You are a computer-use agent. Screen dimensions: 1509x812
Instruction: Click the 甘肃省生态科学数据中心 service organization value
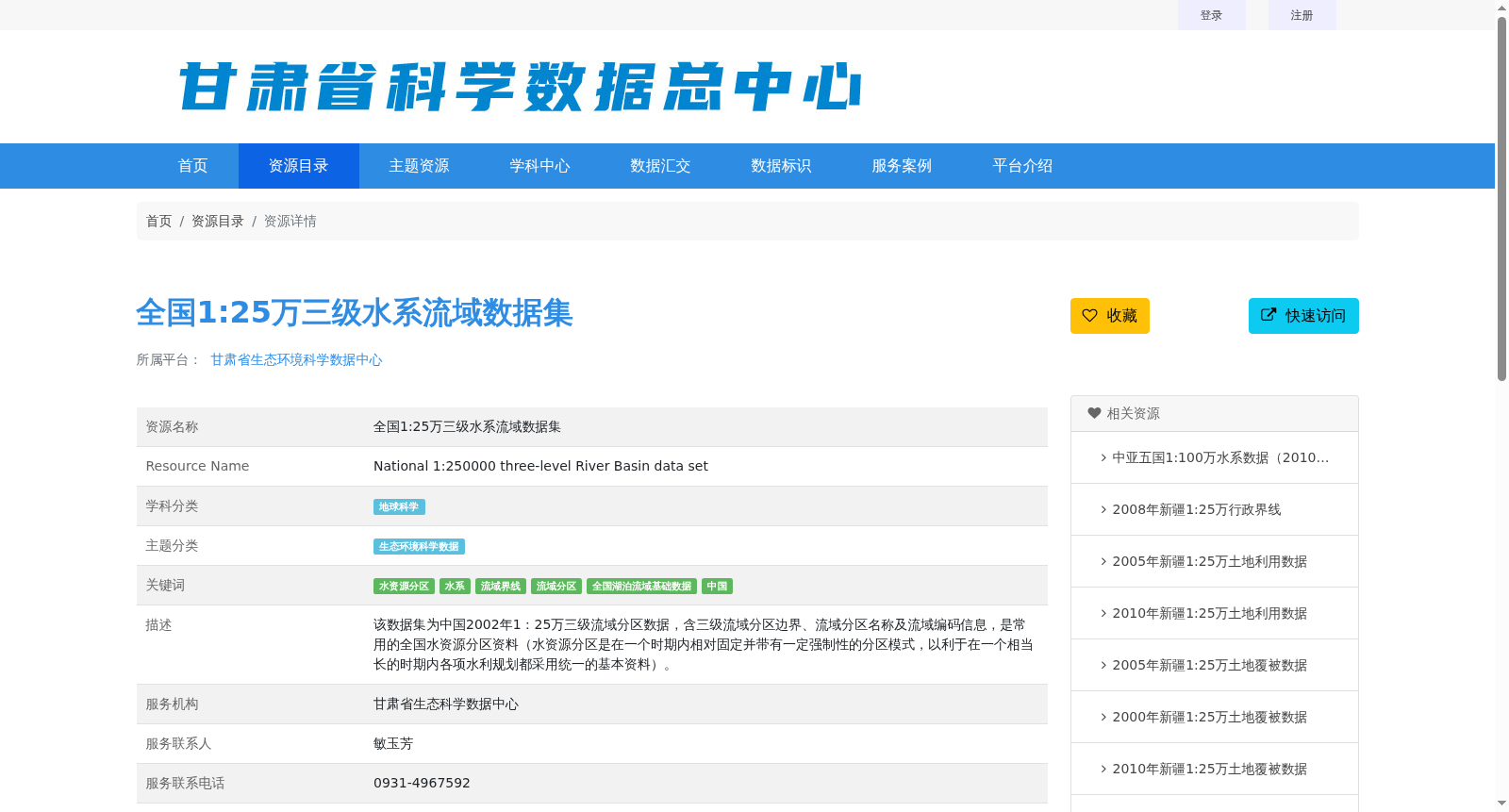(x=446, y=704)
